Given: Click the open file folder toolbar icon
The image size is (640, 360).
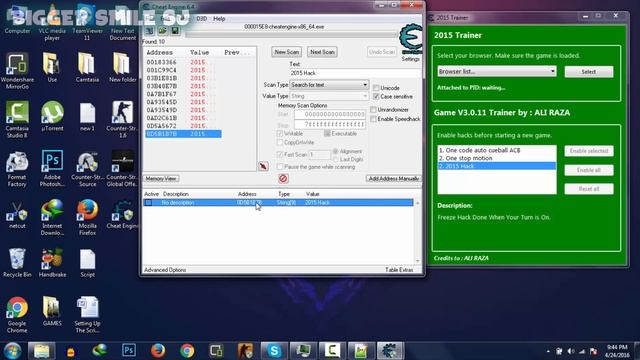Looking at the screenshot, I should coord(162,31).
